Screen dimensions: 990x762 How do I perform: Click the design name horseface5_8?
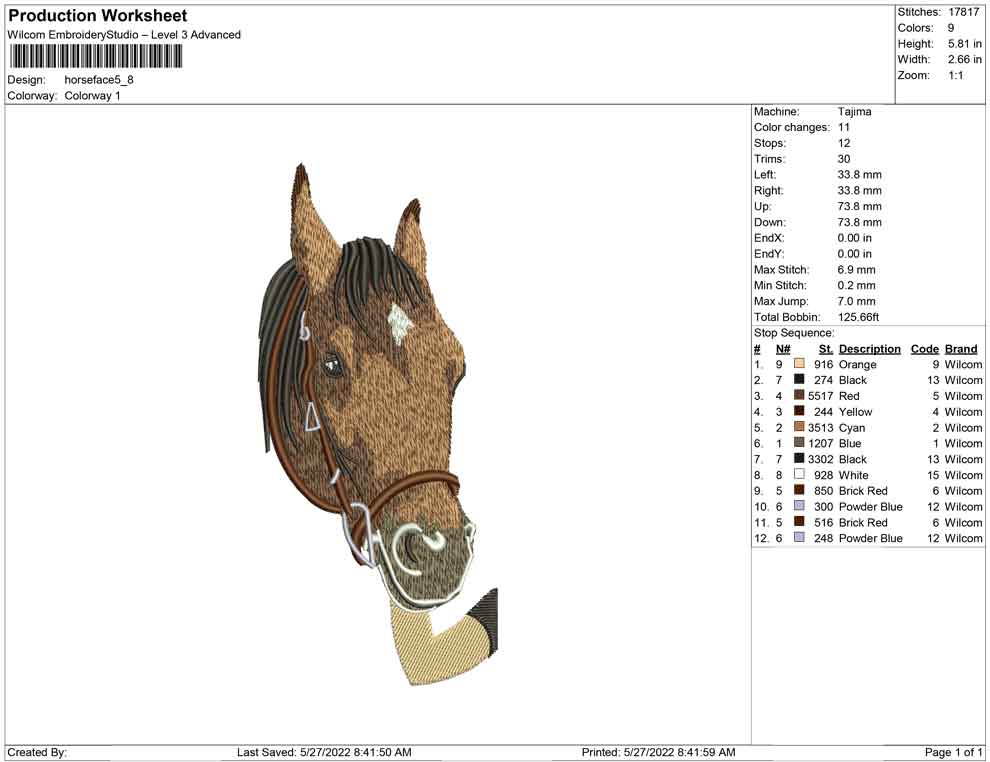pyautogui.click(x=99, y=80)
